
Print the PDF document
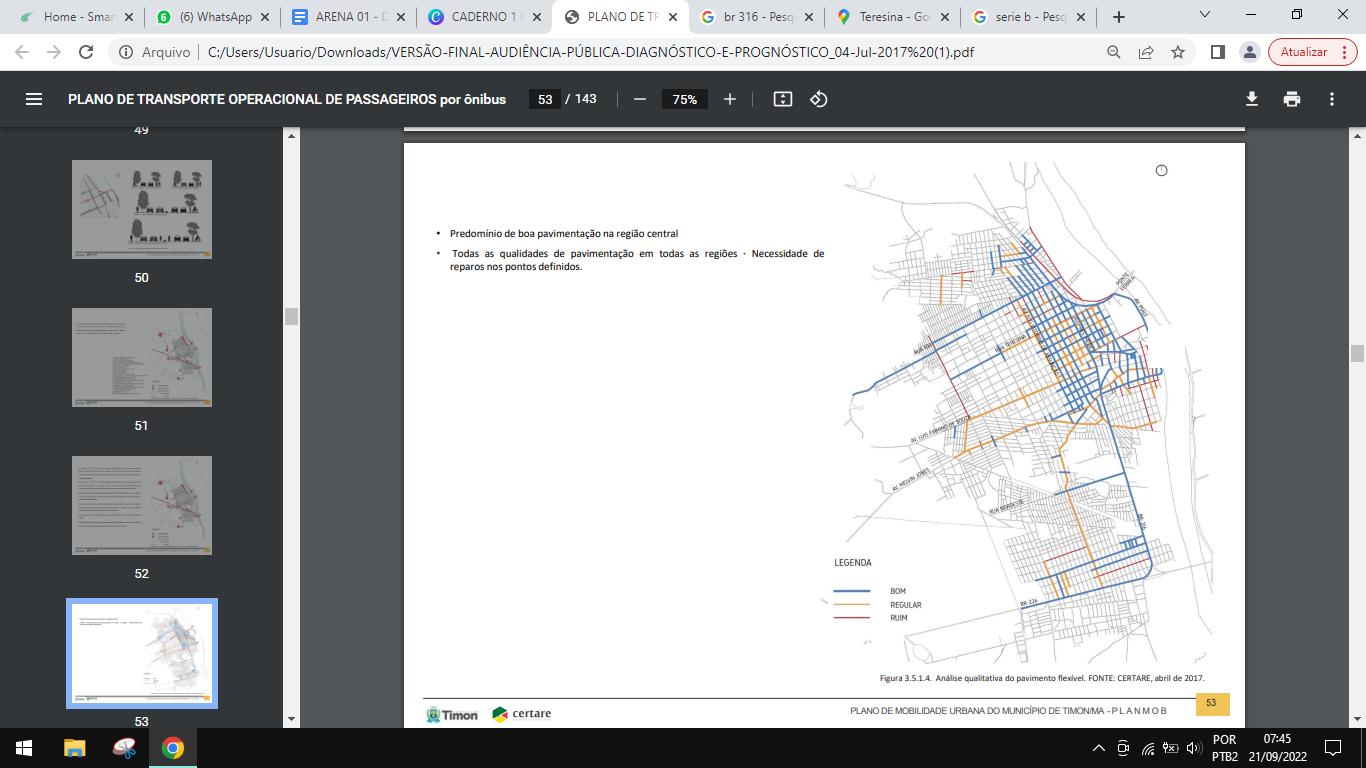[x=1292, y=99]
